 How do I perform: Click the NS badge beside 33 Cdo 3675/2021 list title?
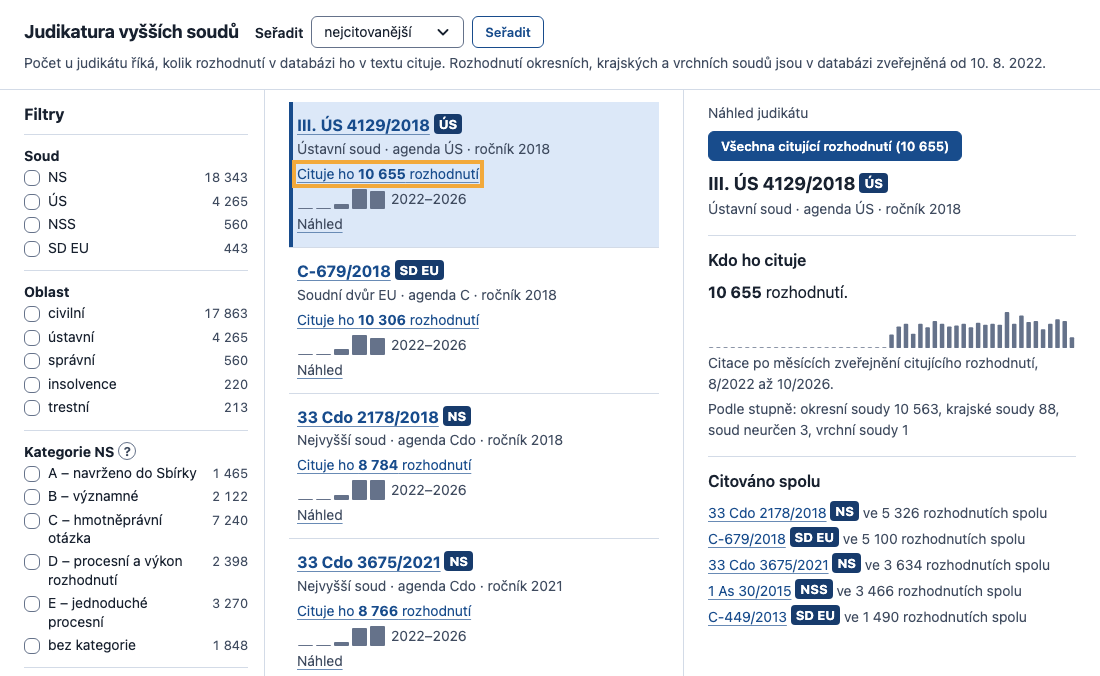pos(459,562)
